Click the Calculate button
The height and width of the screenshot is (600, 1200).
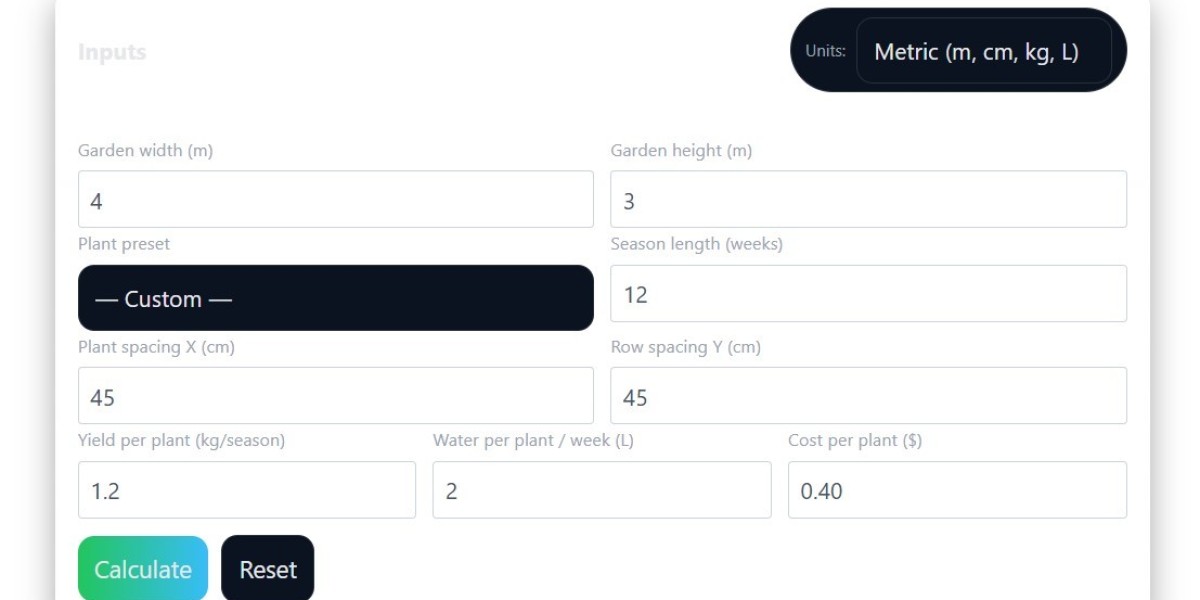click(142, 568)
